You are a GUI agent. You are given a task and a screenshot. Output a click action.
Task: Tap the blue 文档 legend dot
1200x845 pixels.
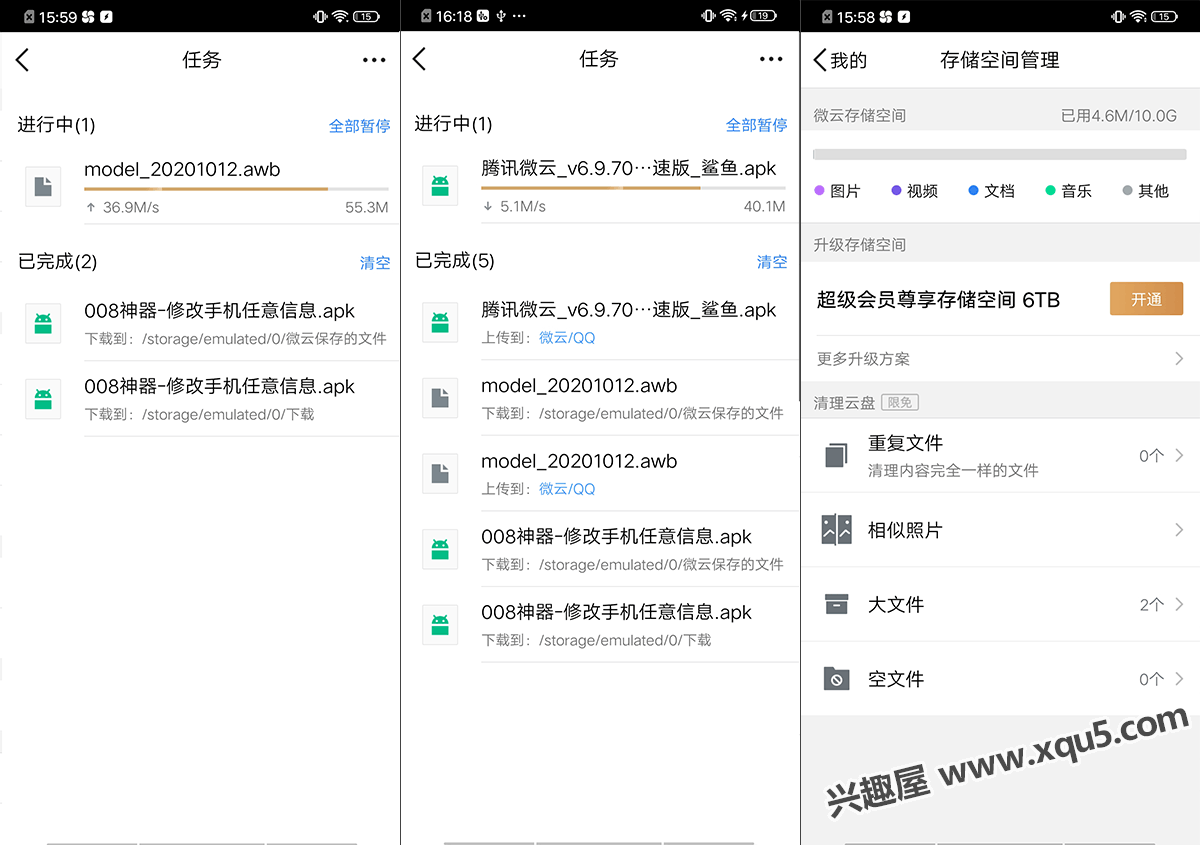tap(973, 190)
